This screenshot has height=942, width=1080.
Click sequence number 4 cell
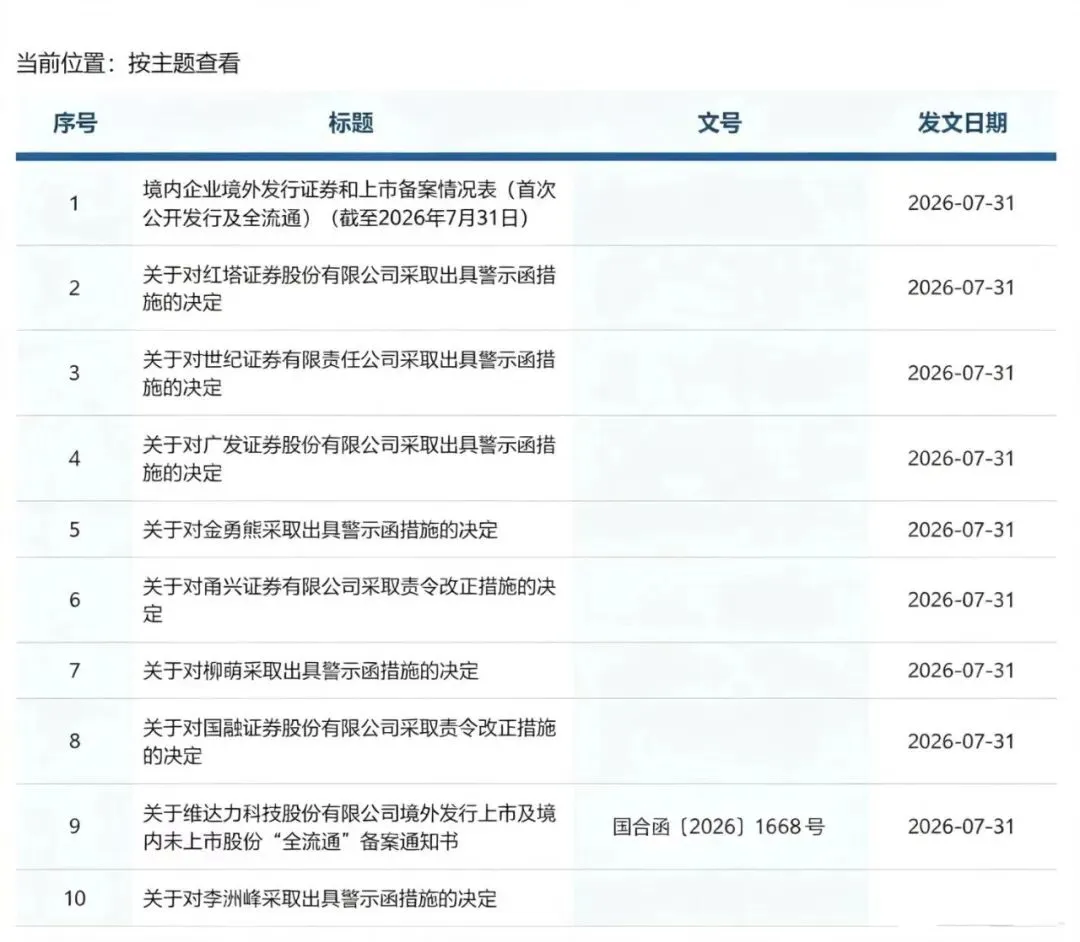point(74,459)
